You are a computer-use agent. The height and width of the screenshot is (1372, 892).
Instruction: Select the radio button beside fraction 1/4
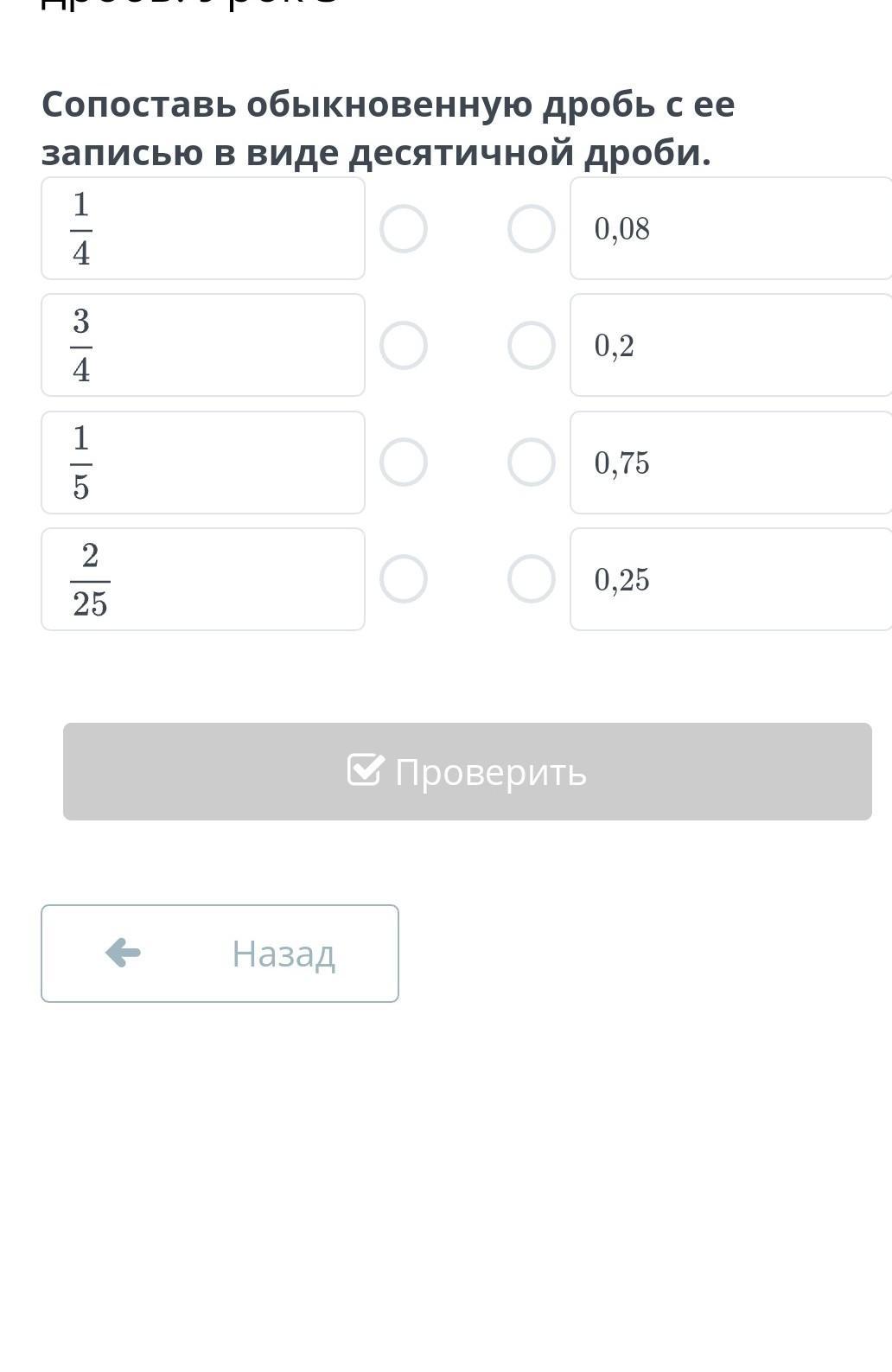pyautogui.click(x=404, y=229)
